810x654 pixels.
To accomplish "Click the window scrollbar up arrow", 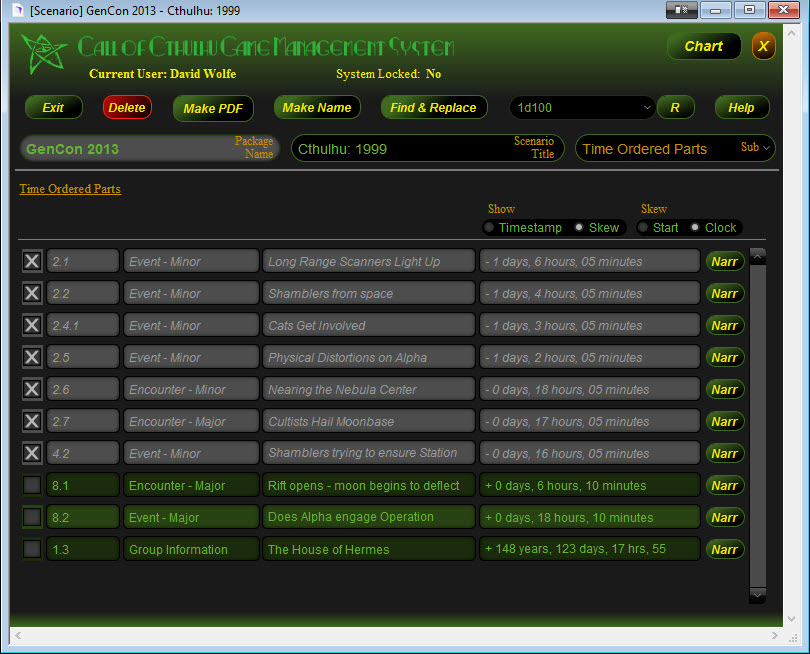I will pos(791,33).
